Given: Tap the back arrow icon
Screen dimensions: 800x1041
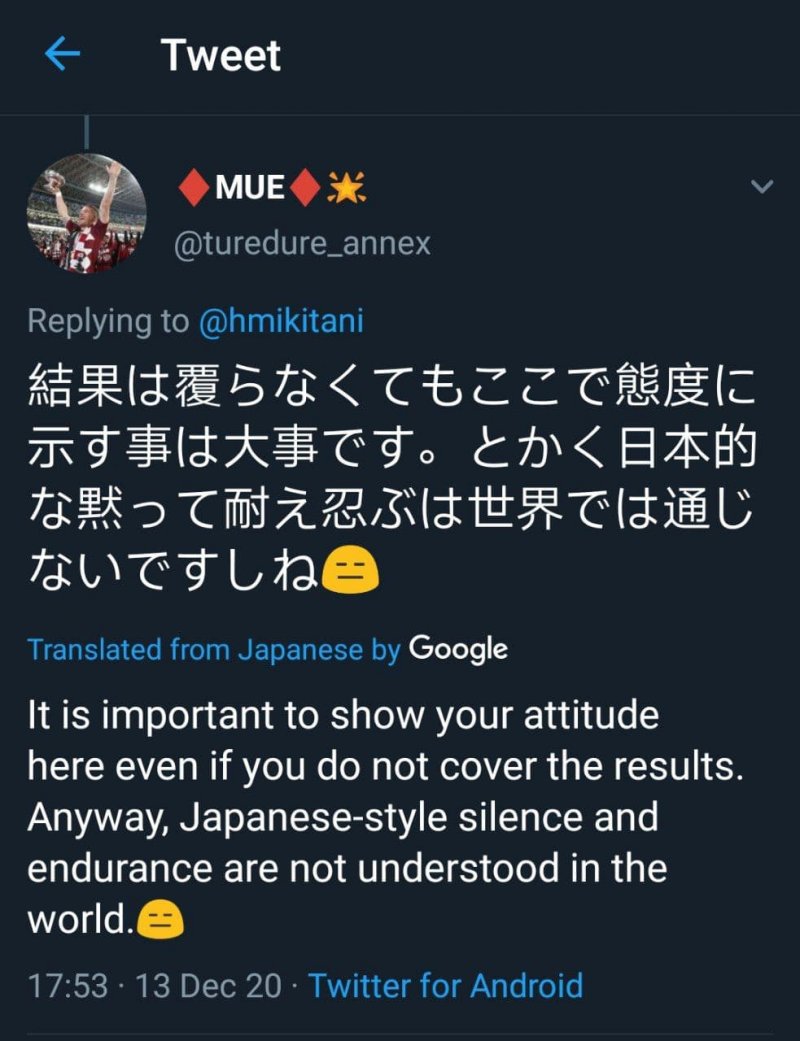Looking at the screenshot, I should (62, 55).
